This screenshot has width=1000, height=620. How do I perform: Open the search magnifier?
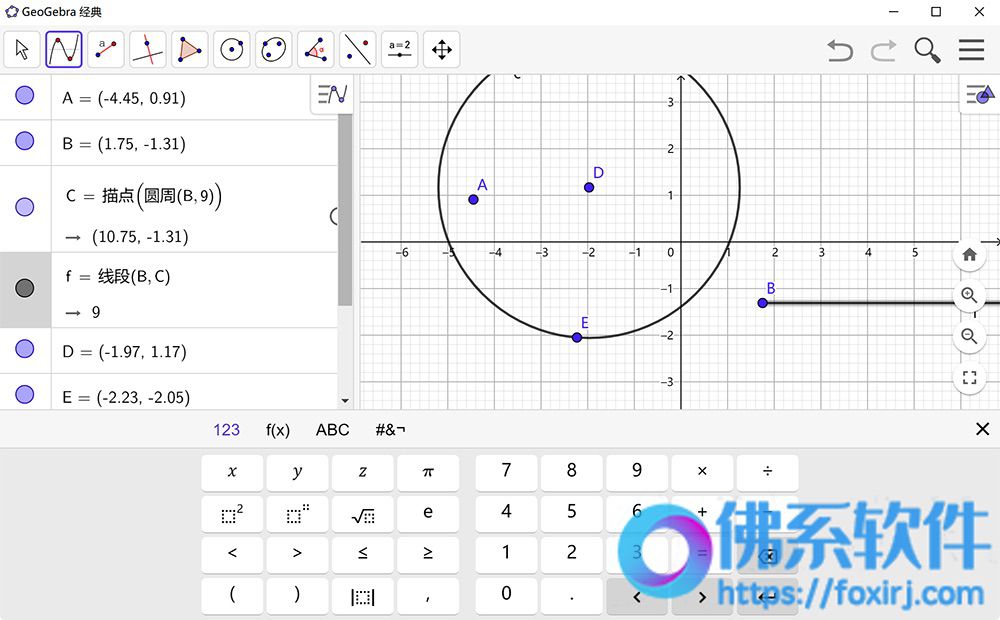click(x=927, y=50)
